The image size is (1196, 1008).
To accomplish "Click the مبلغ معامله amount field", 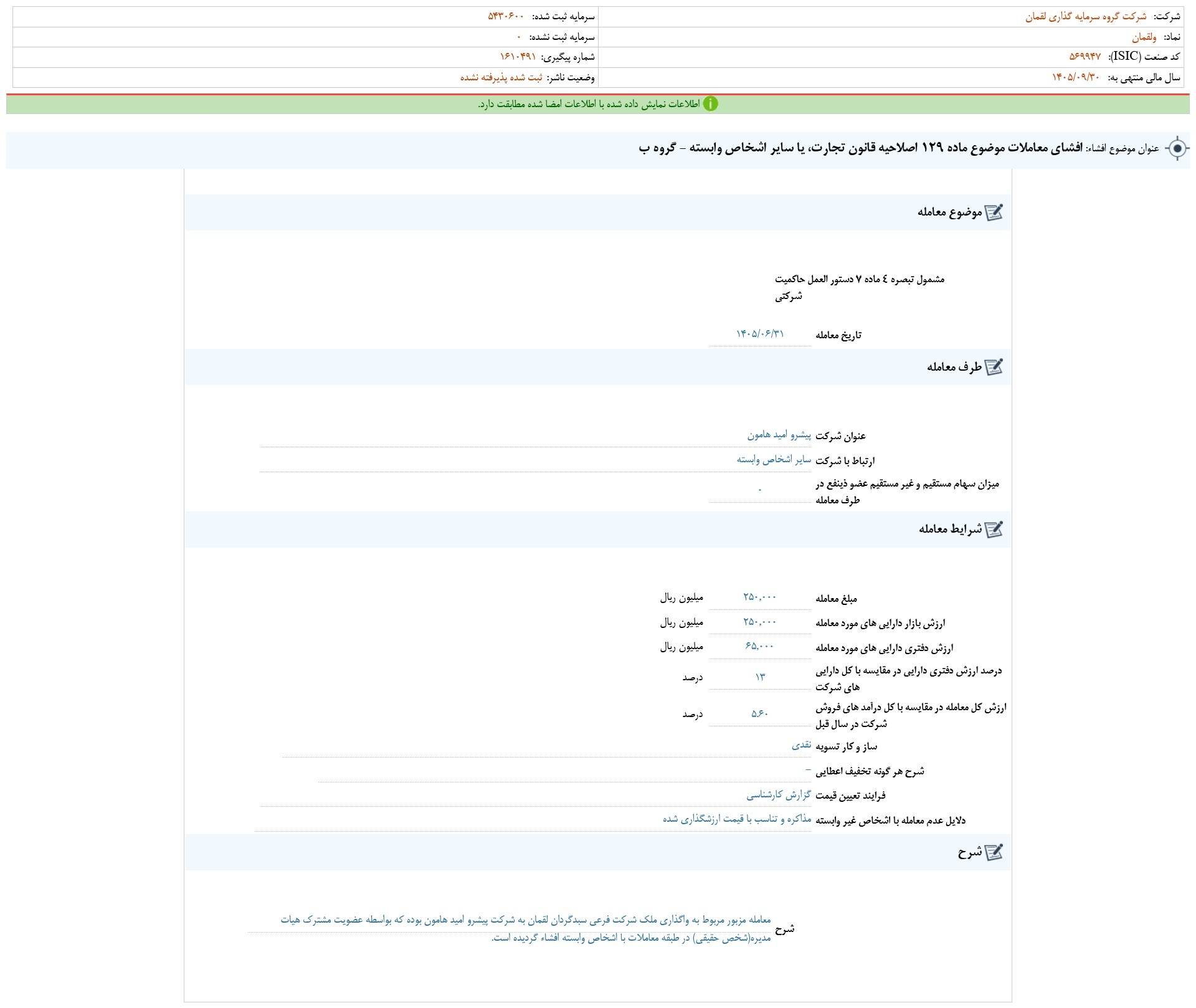I will [x=760, y=597].
